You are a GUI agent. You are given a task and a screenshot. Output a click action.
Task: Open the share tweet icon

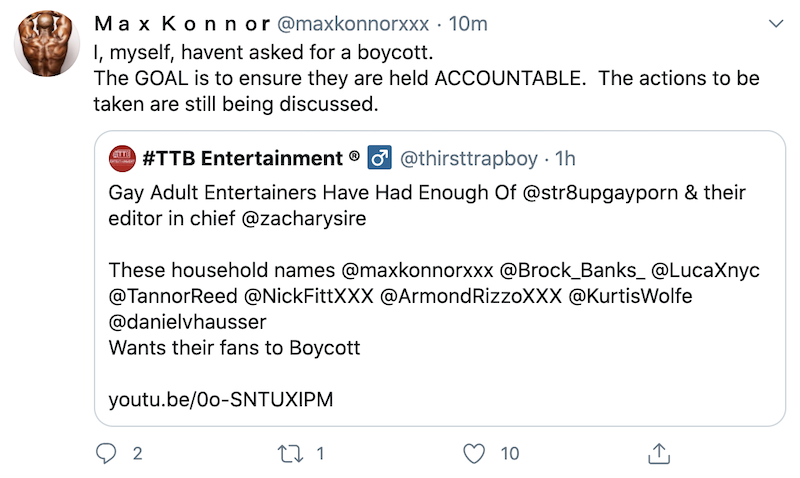659,453
